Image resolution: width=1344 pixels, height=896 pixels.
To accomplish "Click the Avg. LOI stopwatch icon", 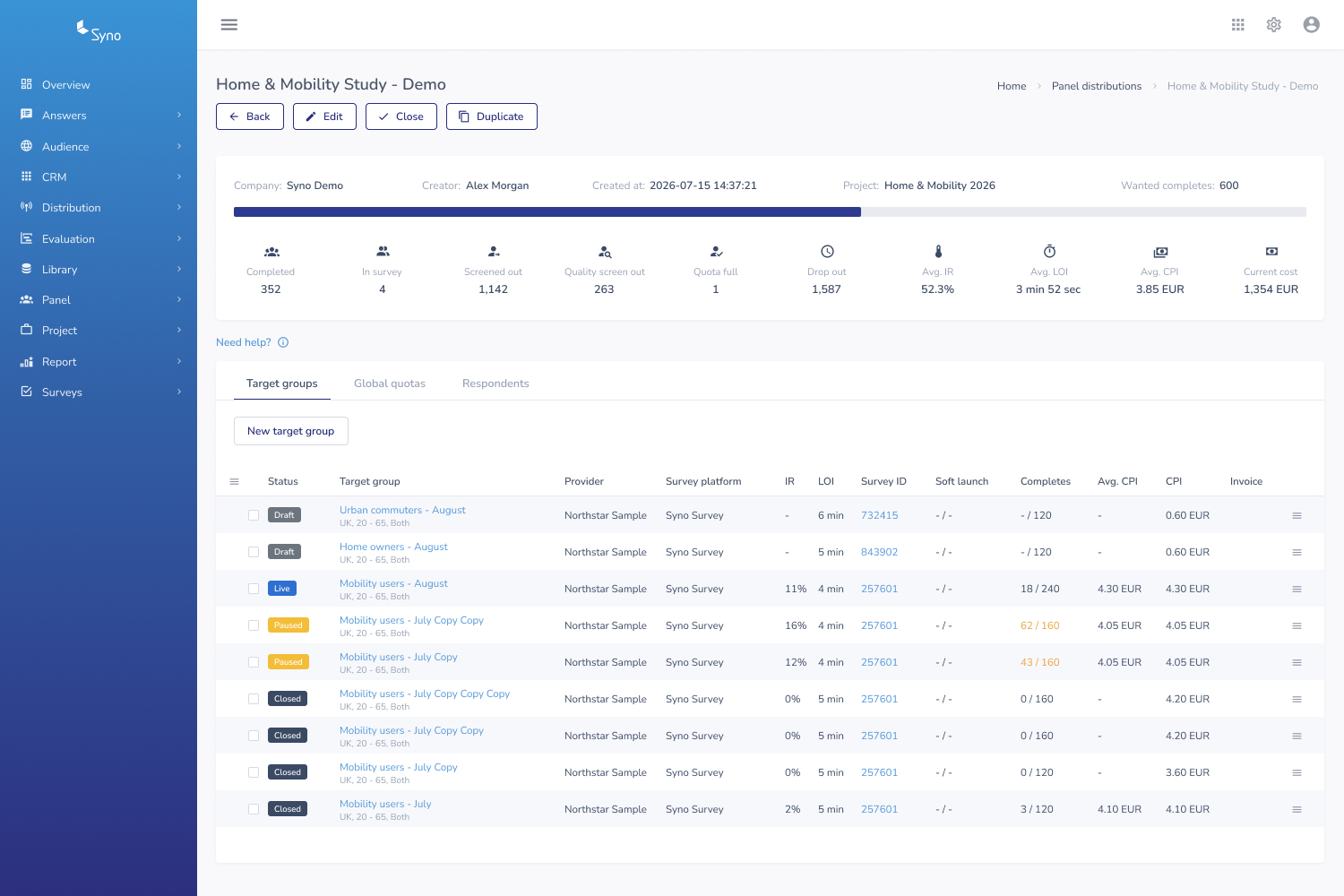I will click(x=1049, y=252).
